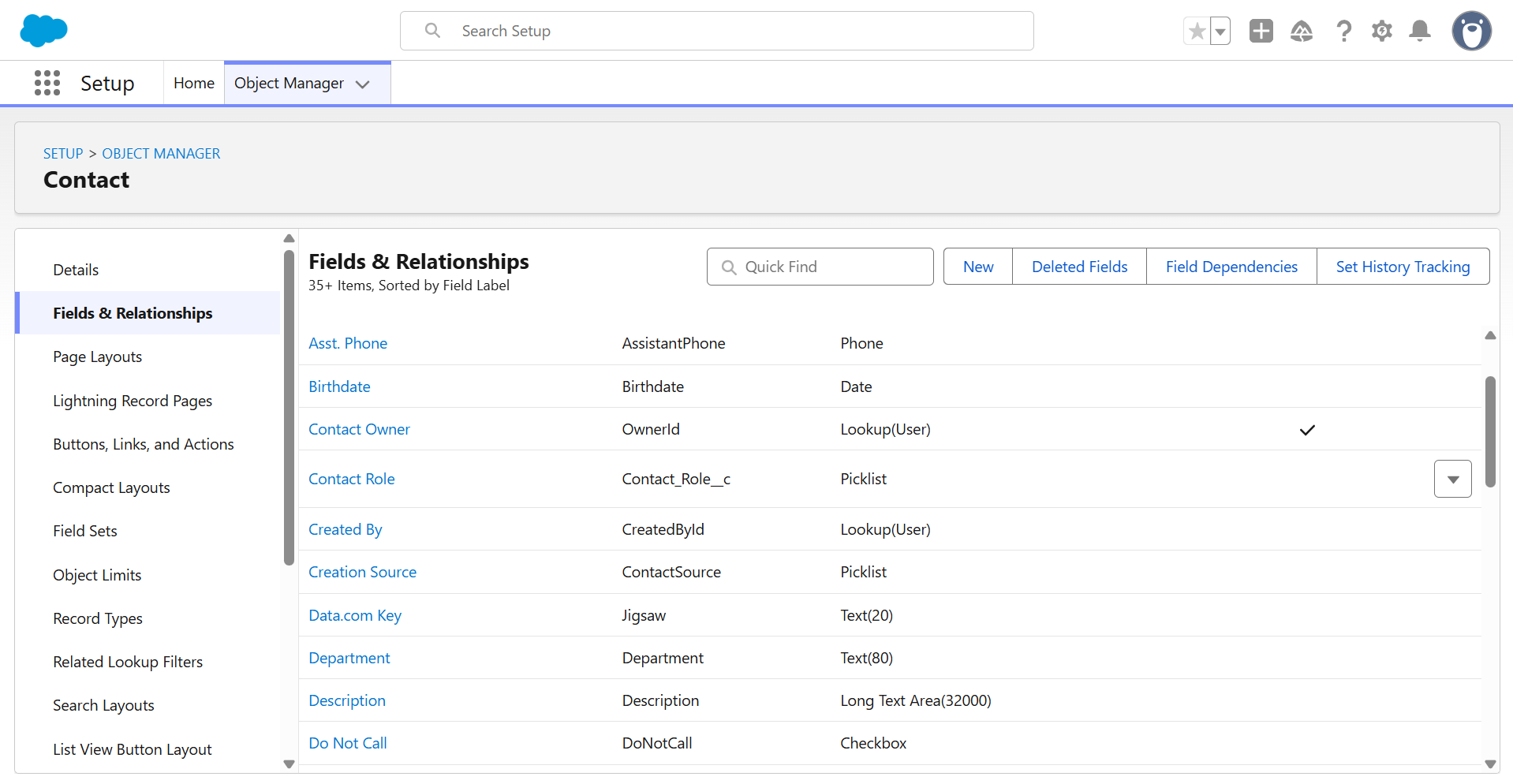The image size is (1513, 784).
Task: Open the Department field link
Action: coord(349,658)
